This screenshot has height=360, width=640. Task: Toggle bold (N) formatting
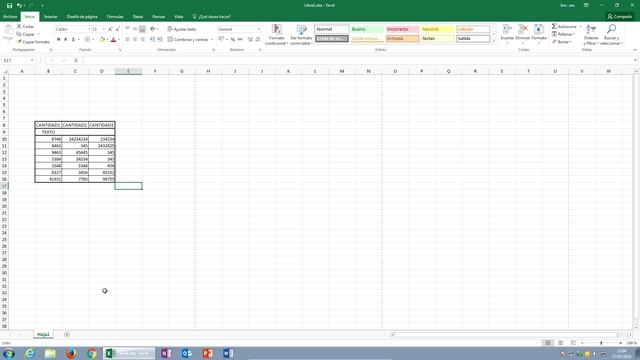(58, 40)
